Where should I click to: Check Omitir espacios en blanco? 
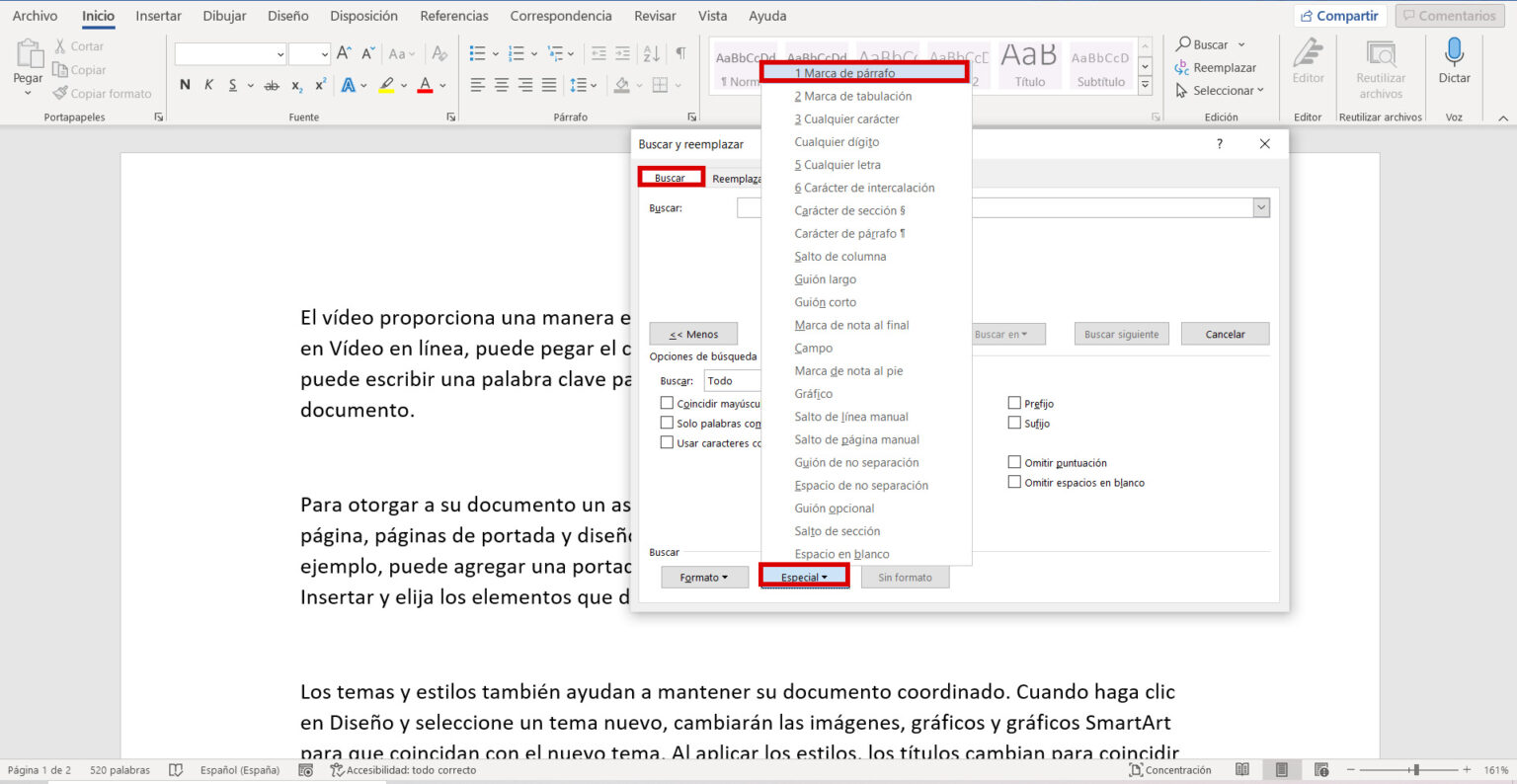point(1014,482)
